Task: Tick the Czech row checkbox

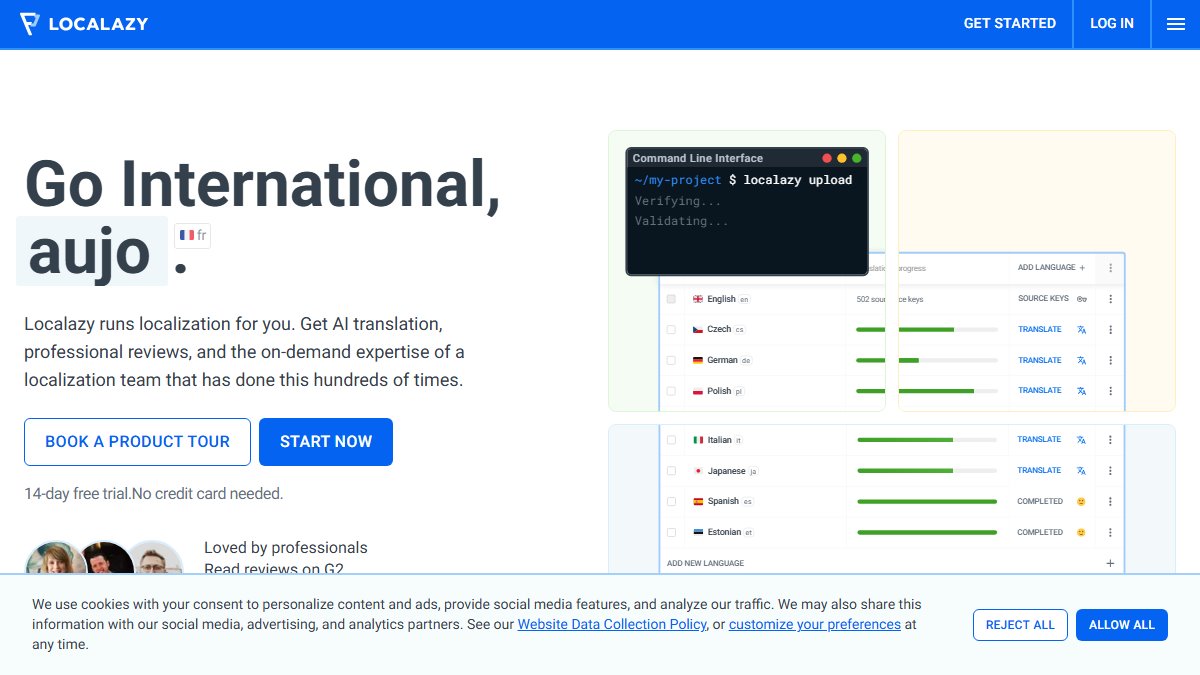Action: coord(671,330)
